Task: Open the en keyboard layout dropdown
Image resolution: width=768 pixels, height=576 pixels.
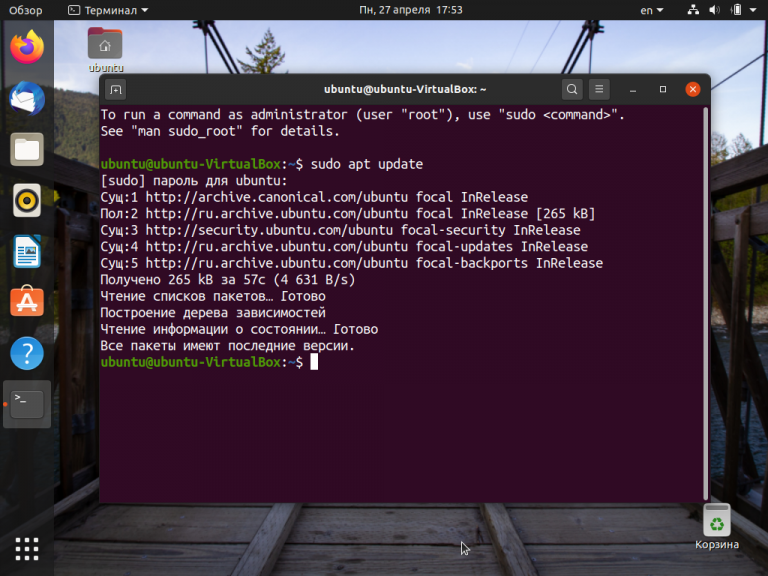Action: coord(651,10)
